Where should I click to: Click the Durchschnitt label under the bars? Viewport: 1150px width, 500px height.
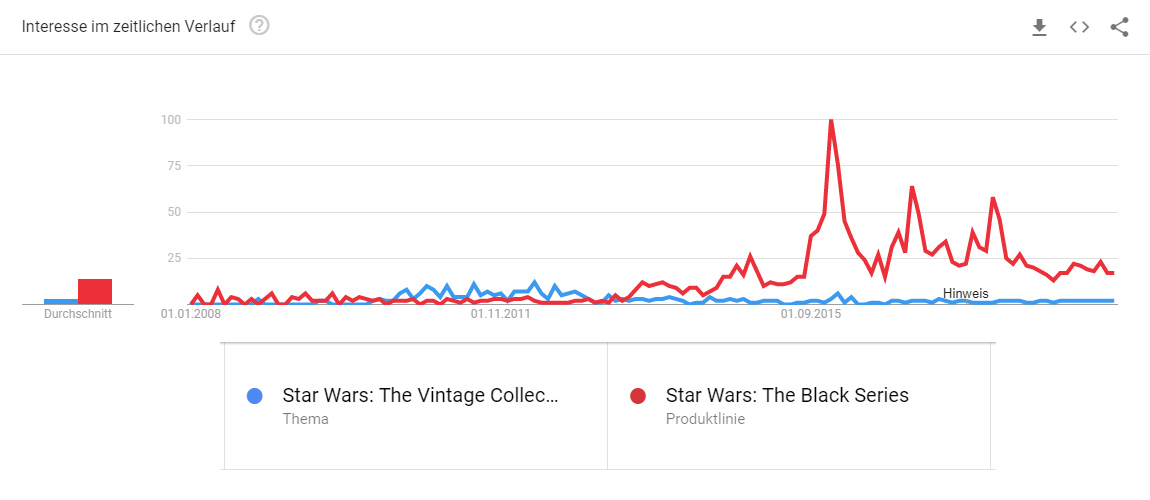tap(78, 314)
